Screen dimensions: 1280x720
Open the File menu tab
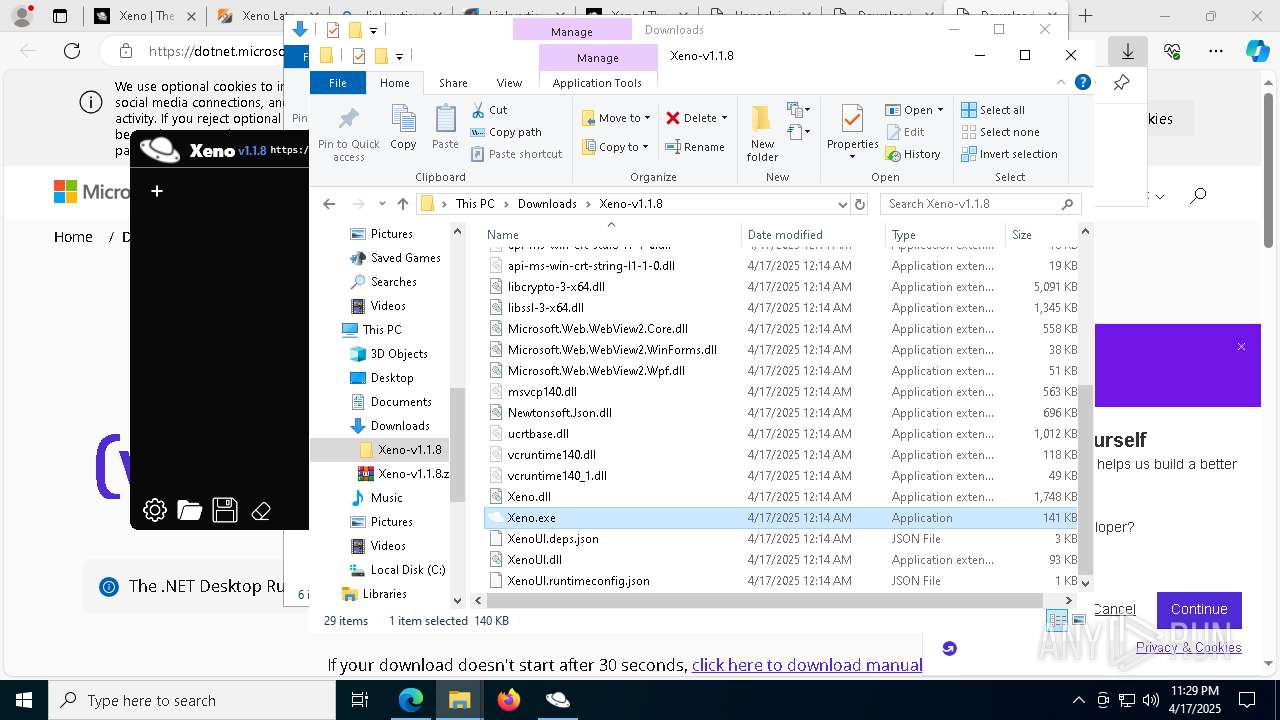pos(338,83)
